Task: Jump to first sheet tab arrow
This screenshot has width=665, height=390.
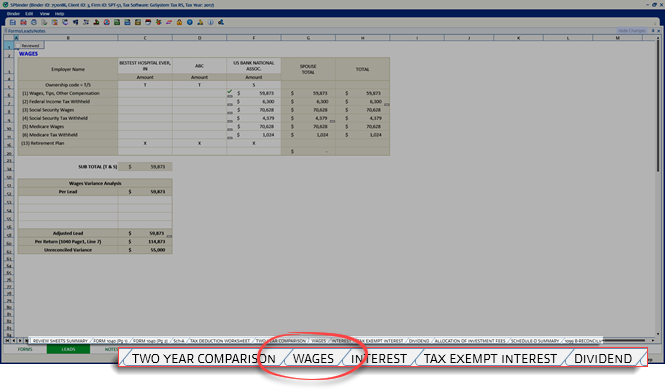Action: coord(7,340)
